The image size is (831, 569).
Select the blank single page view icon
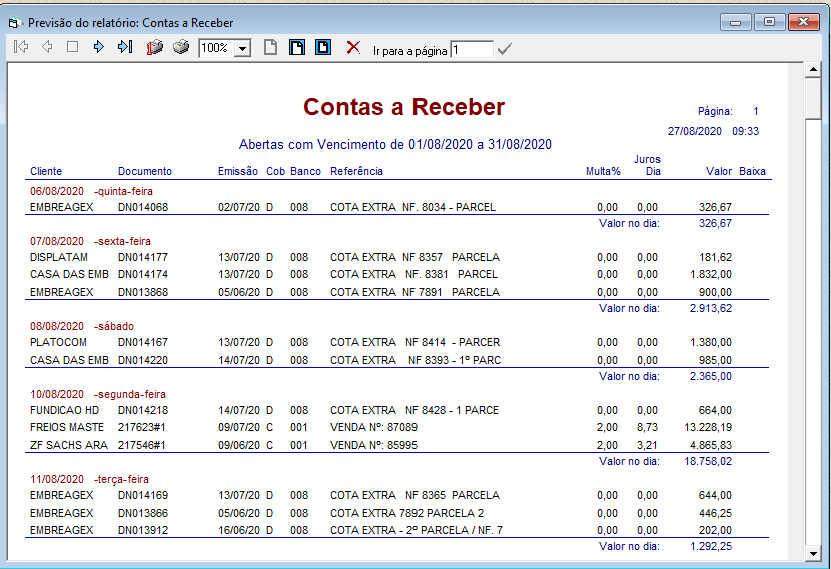[270, 47]
